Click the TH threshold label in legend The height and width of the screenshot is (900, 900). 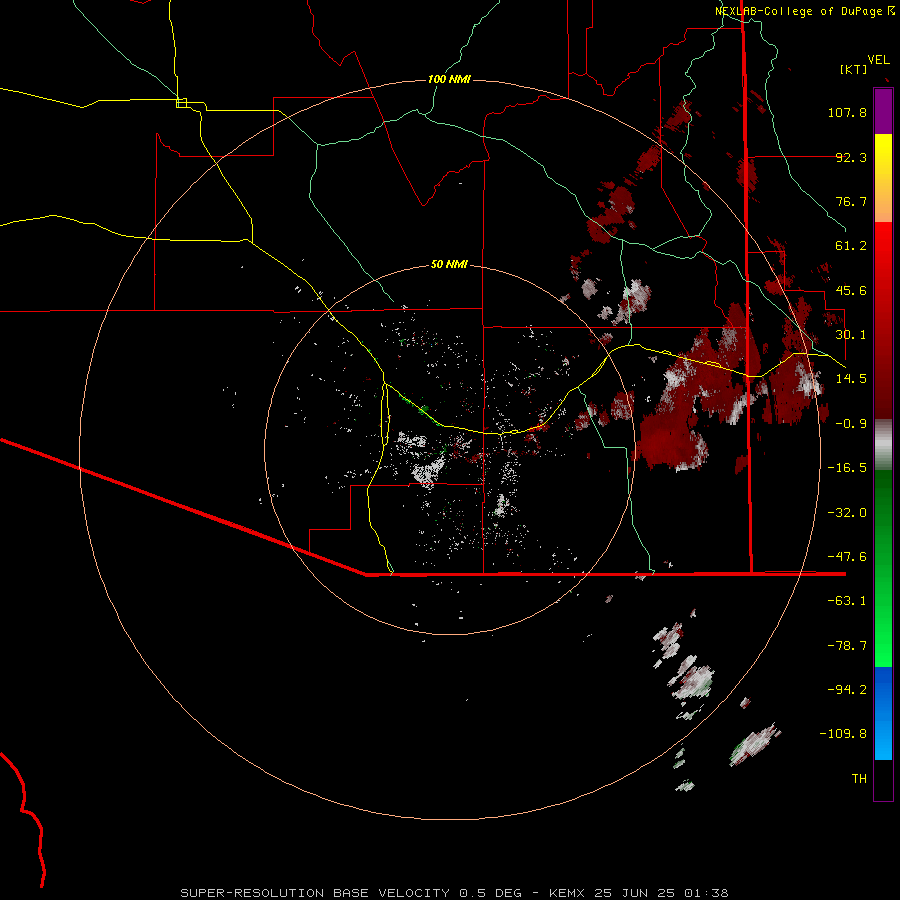[x=859, y=779]
